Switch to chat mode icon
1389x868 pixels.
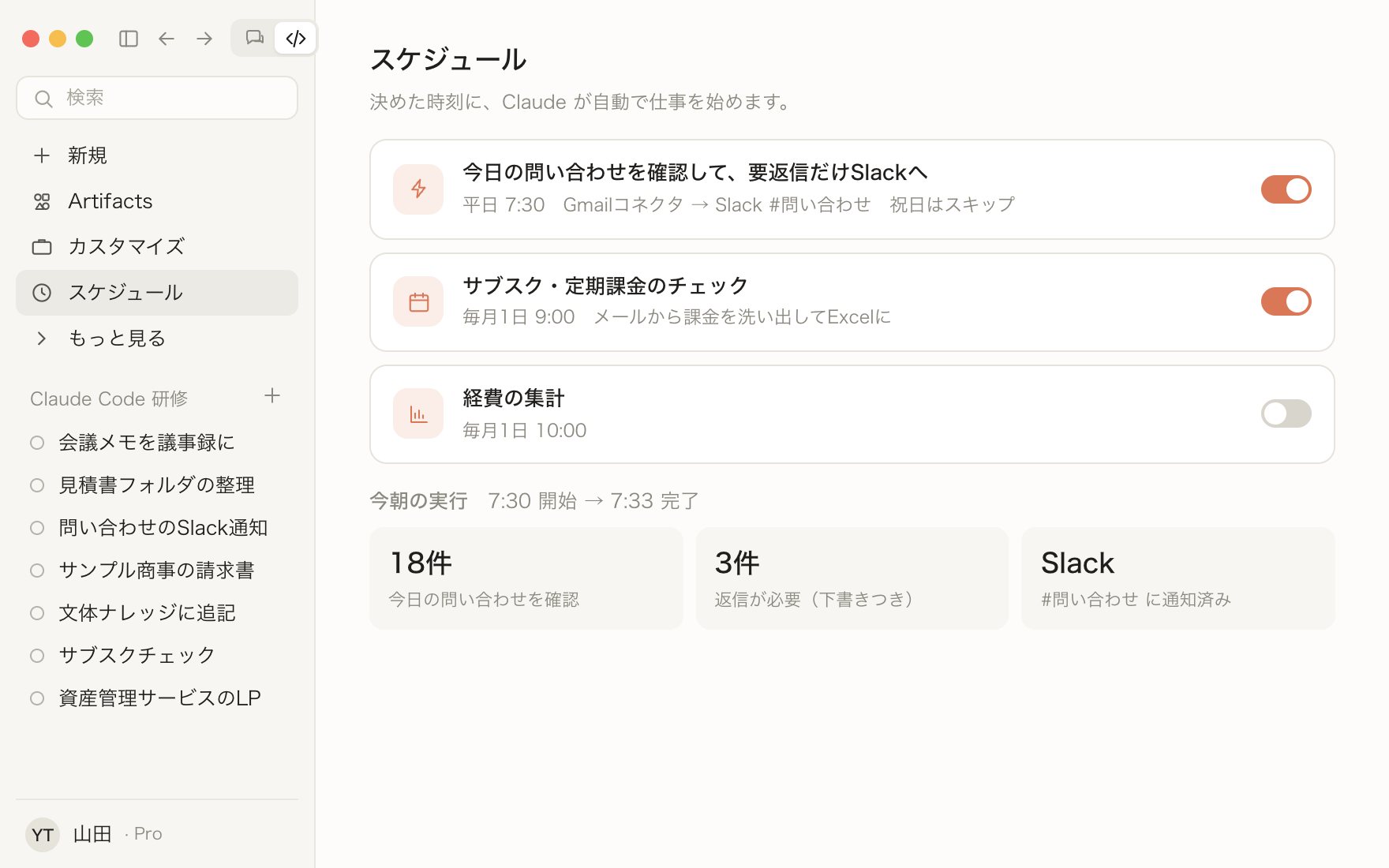click(254, 38)
